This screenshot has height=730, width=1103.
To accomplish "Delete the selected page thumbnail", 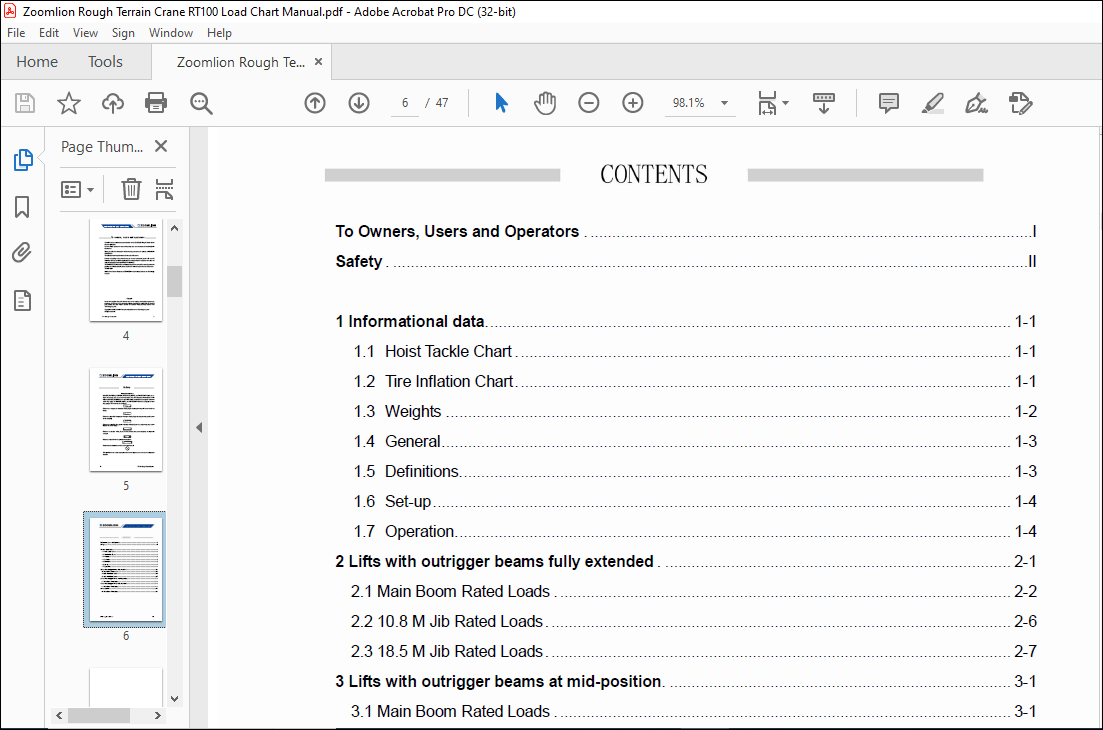I will tap(131, 188).
